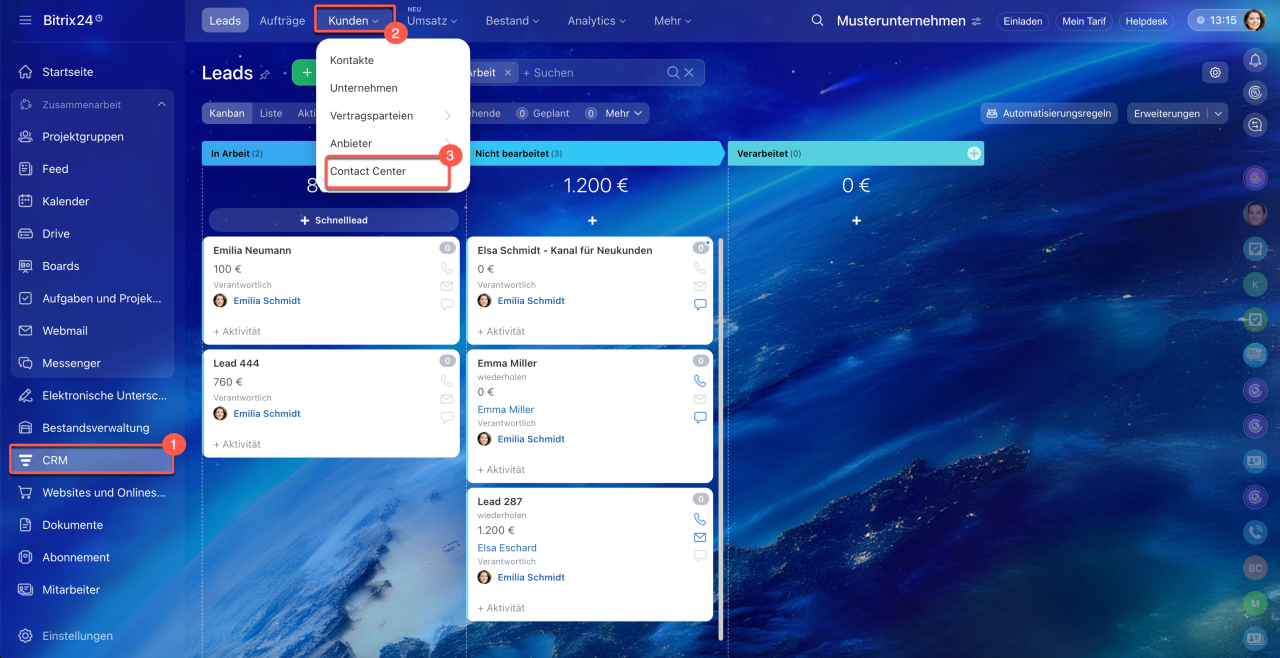1280x658 pixels.
Task: Click the chat icon on Elsa Schmidt card
Action: tap(700, 304)
